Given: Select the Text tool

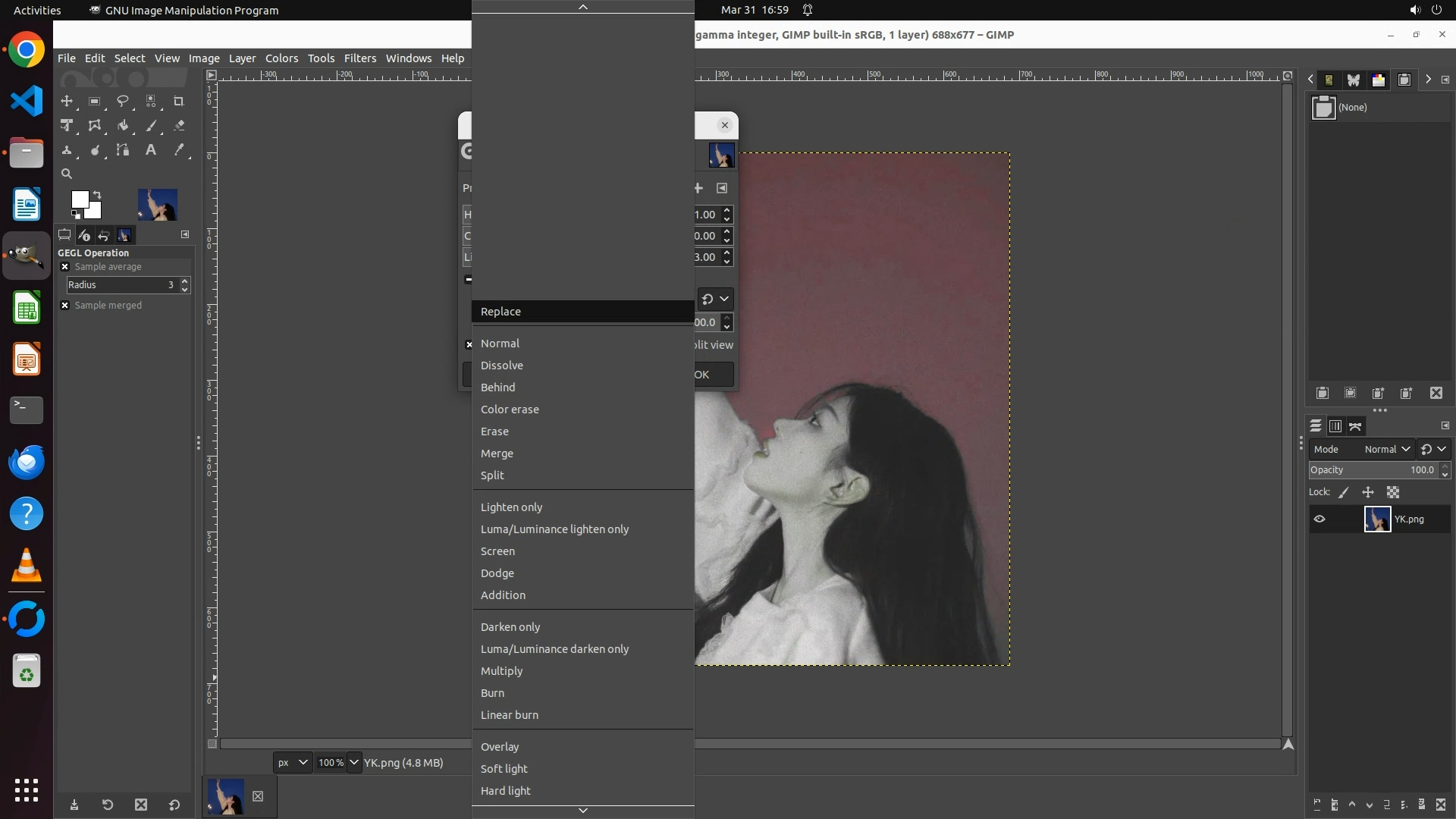Looking at the screenshot, I should tap(151, 150).
